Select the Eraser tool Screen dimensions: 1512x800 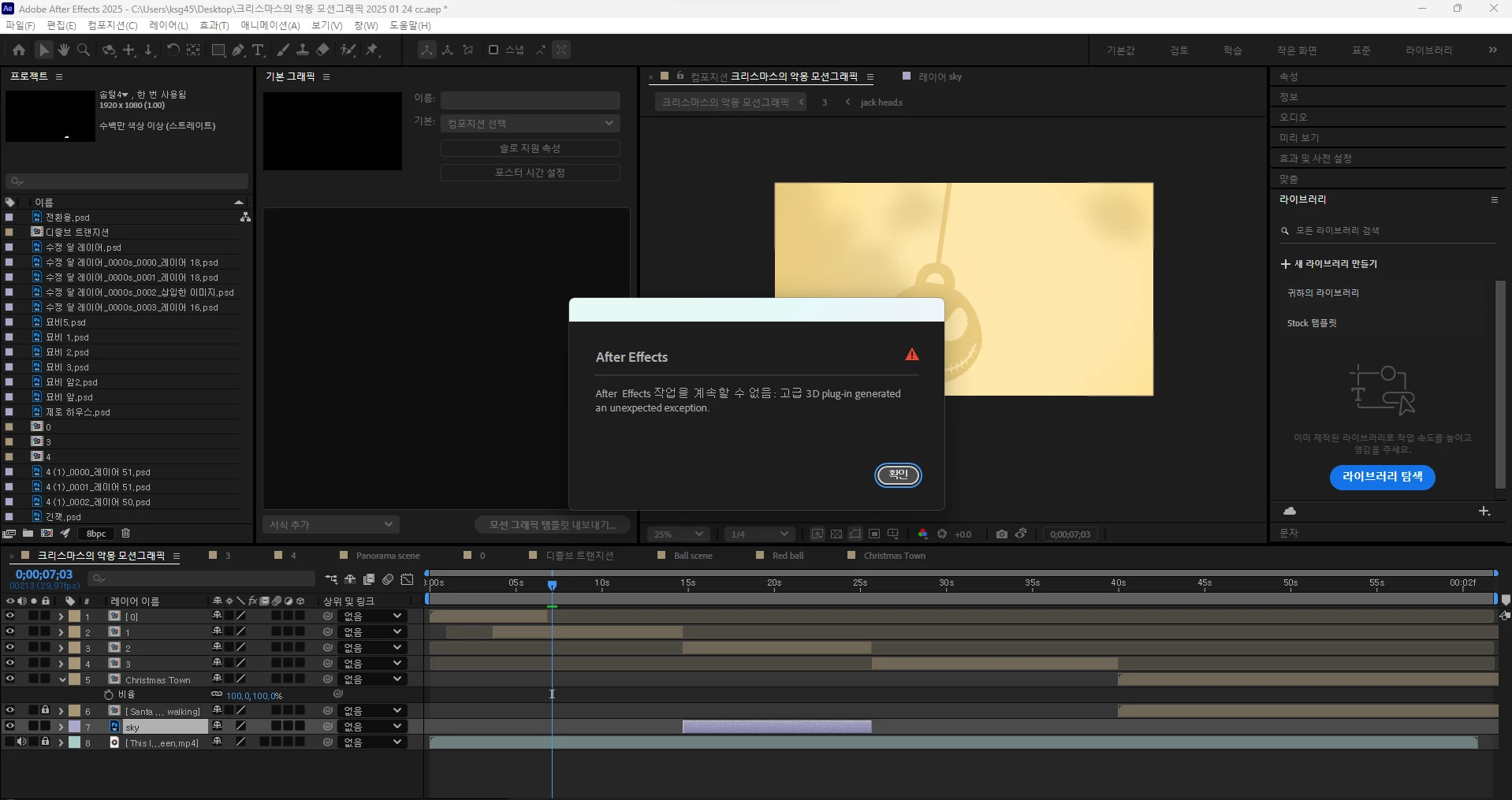[x=323, y=50]
